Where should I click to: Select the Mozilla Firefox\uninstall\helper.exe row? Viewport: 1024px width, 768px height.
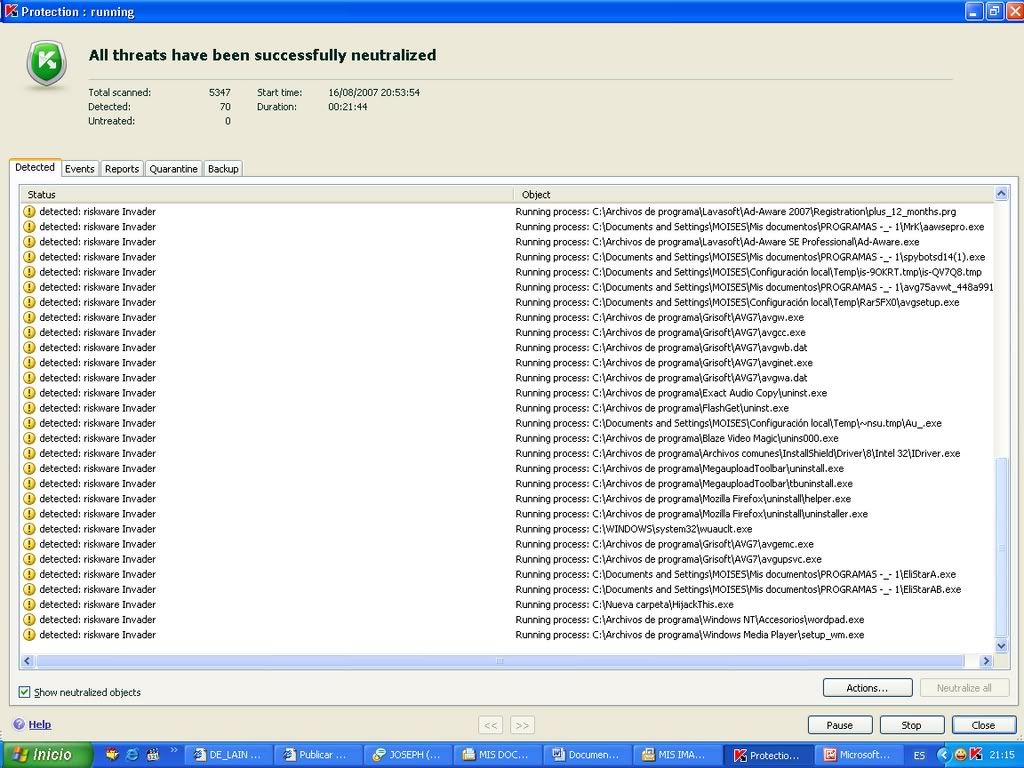click(507, 499)
